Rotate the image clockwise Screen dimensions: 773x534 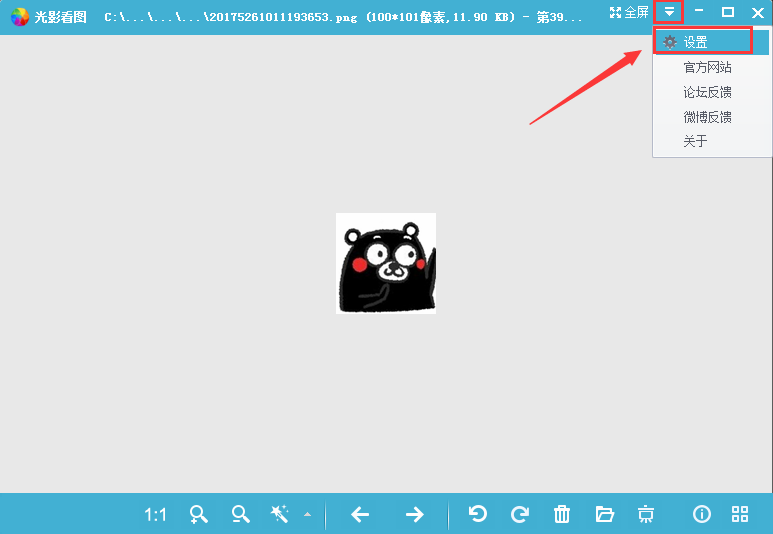(x=520, y=515)
